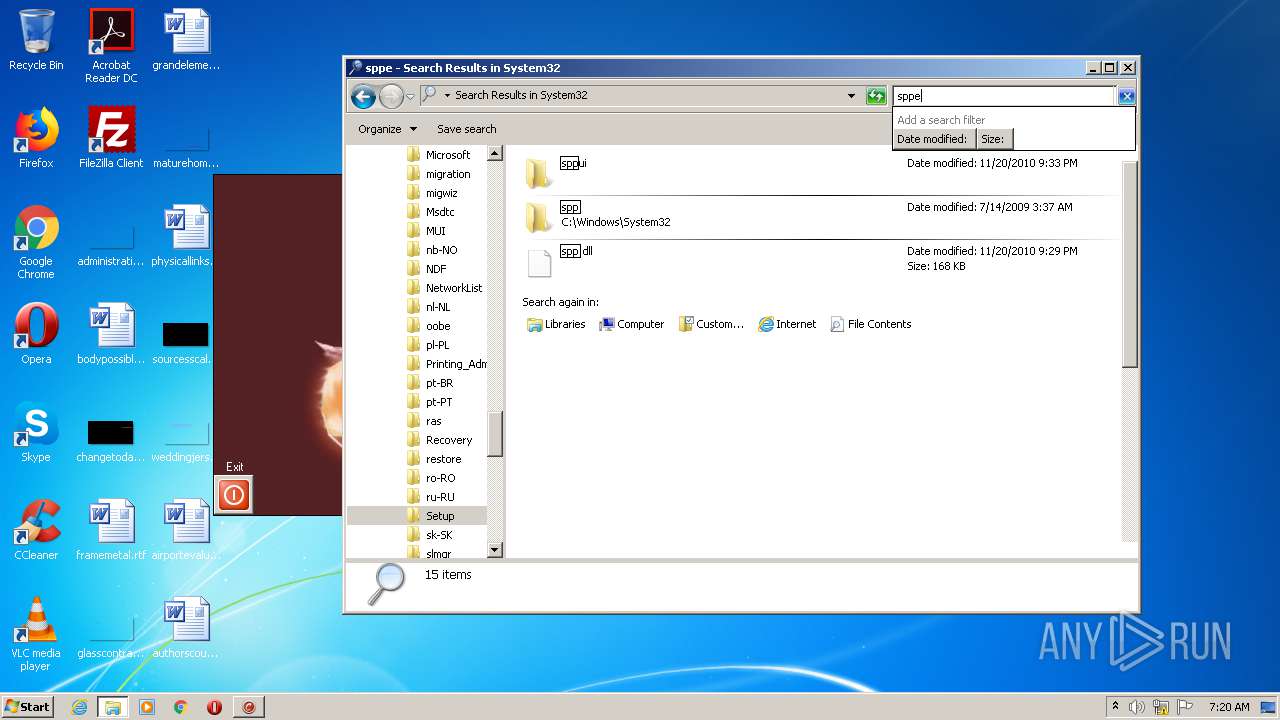Open grandeleme document on desktop
This screenshot has height=720, width=1280.
point(186,40)
